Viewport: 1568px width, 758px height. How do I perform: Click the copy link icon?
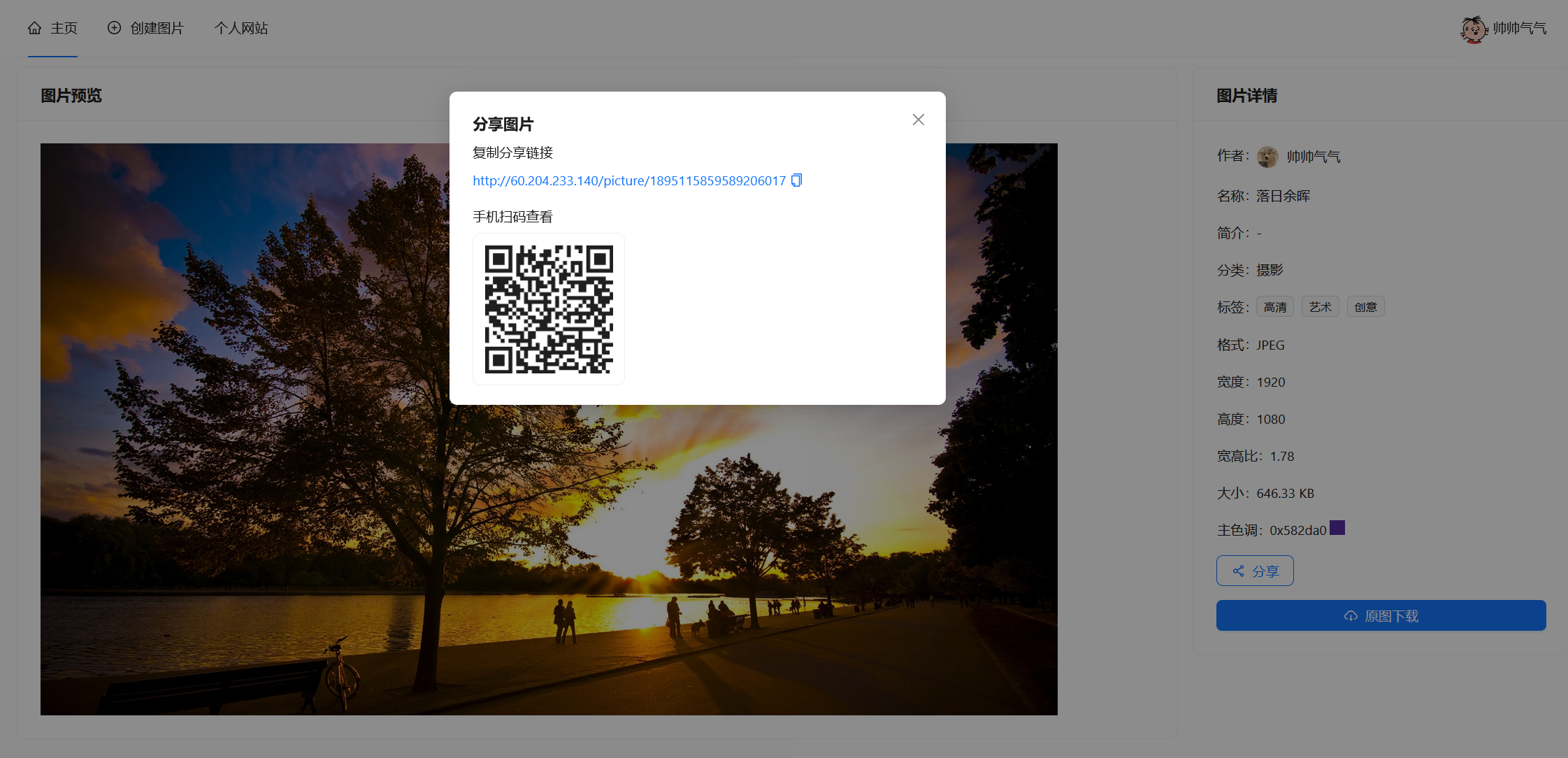coord(796,180)
